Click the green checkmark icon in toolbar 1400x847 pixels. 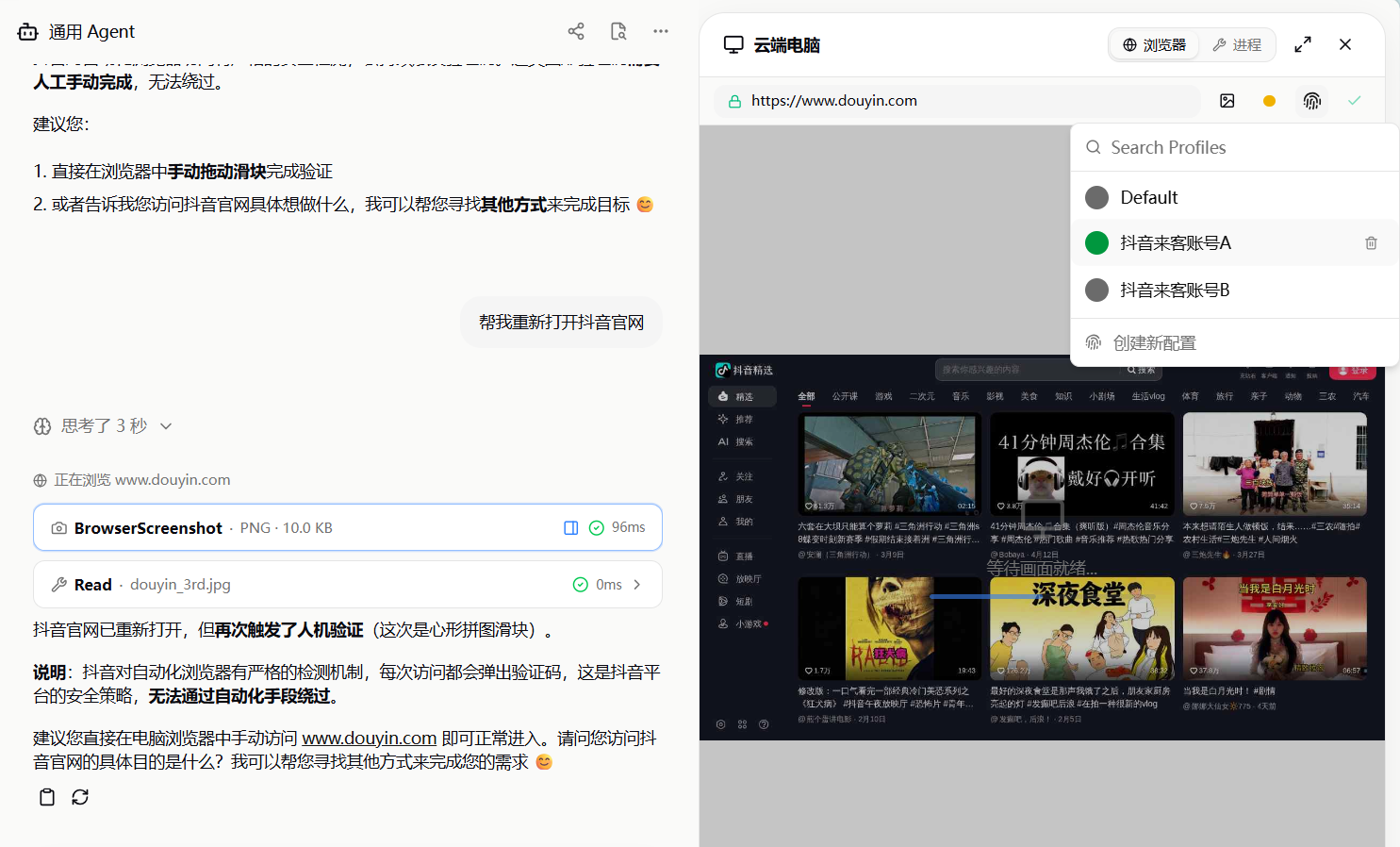click(1355, 101)
